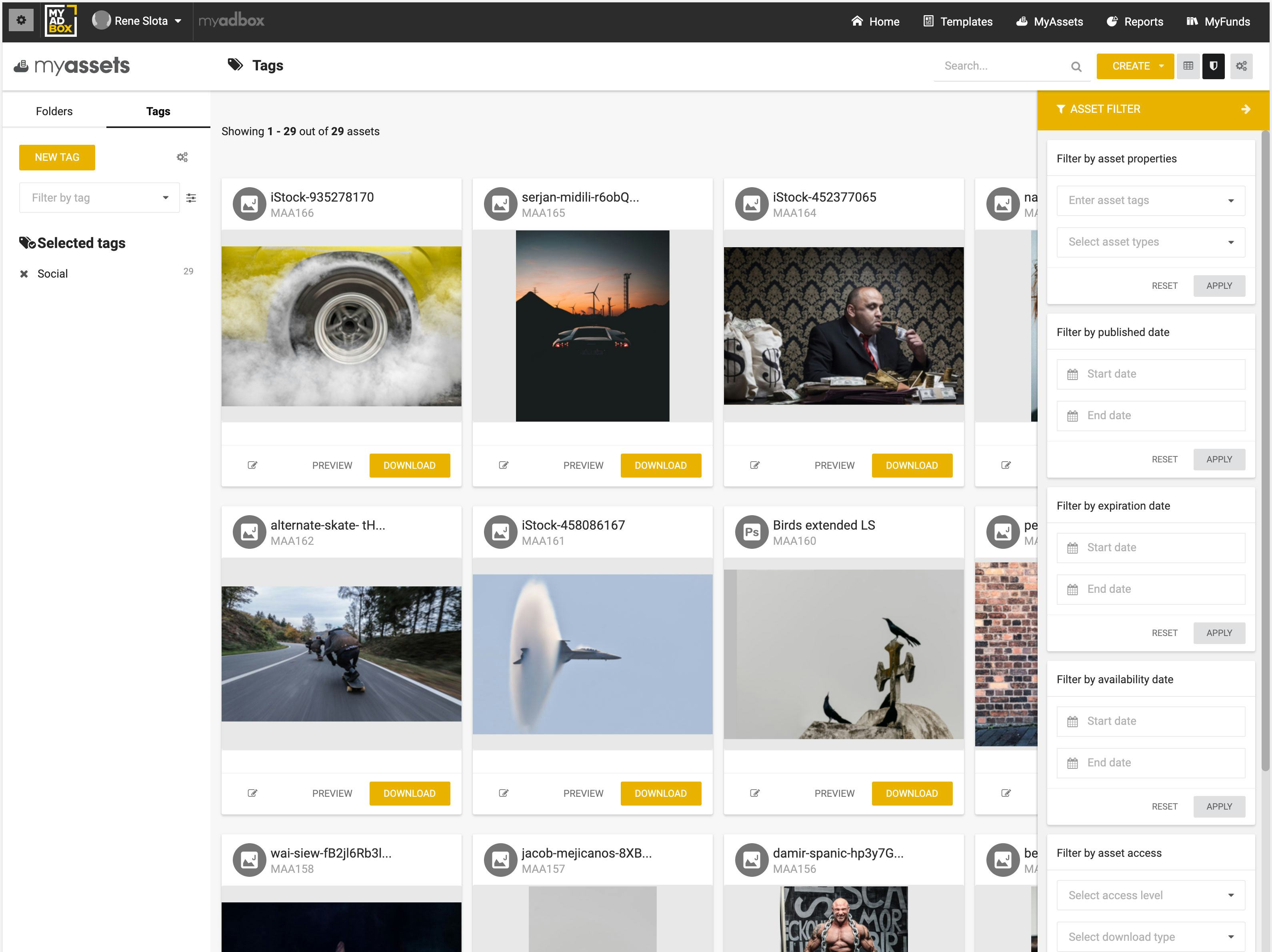Switch to table grid view icon
Viewport: 1272px width, 952px height.
point(1188,66)
